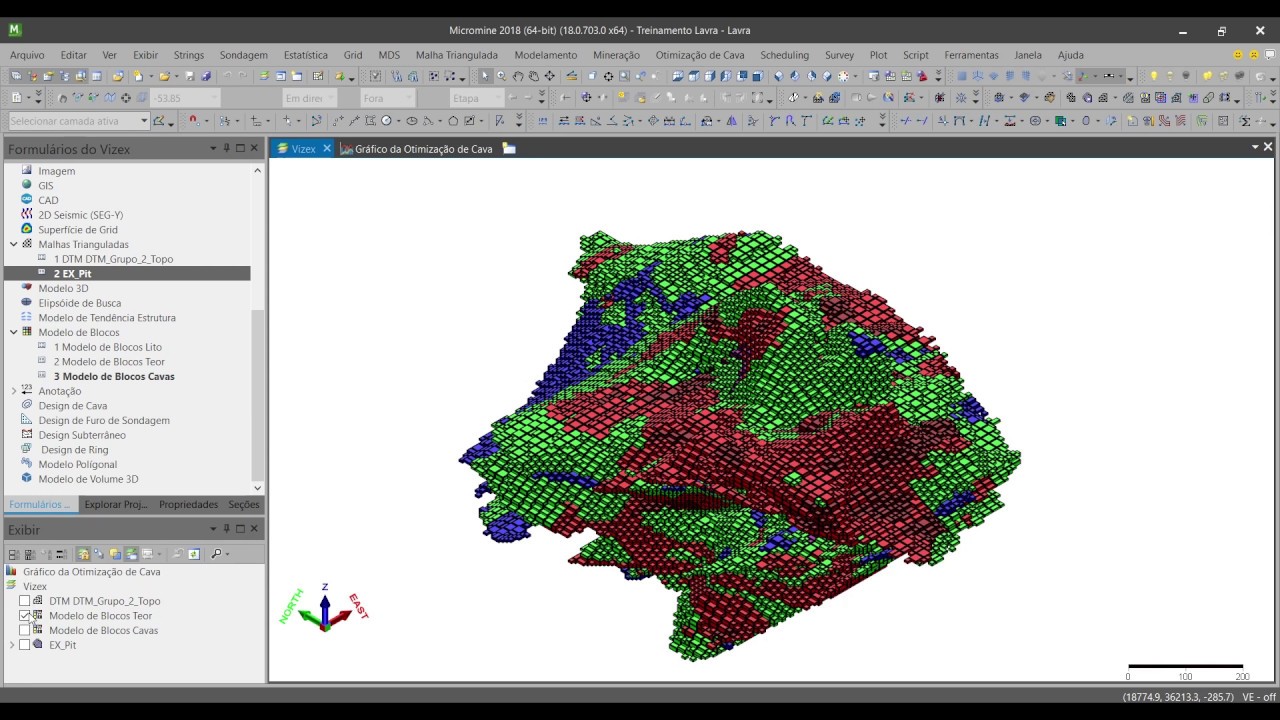Click the VE - off status indicator
The height and width of the screenshot is (720, 1280).
(1260, 697)
